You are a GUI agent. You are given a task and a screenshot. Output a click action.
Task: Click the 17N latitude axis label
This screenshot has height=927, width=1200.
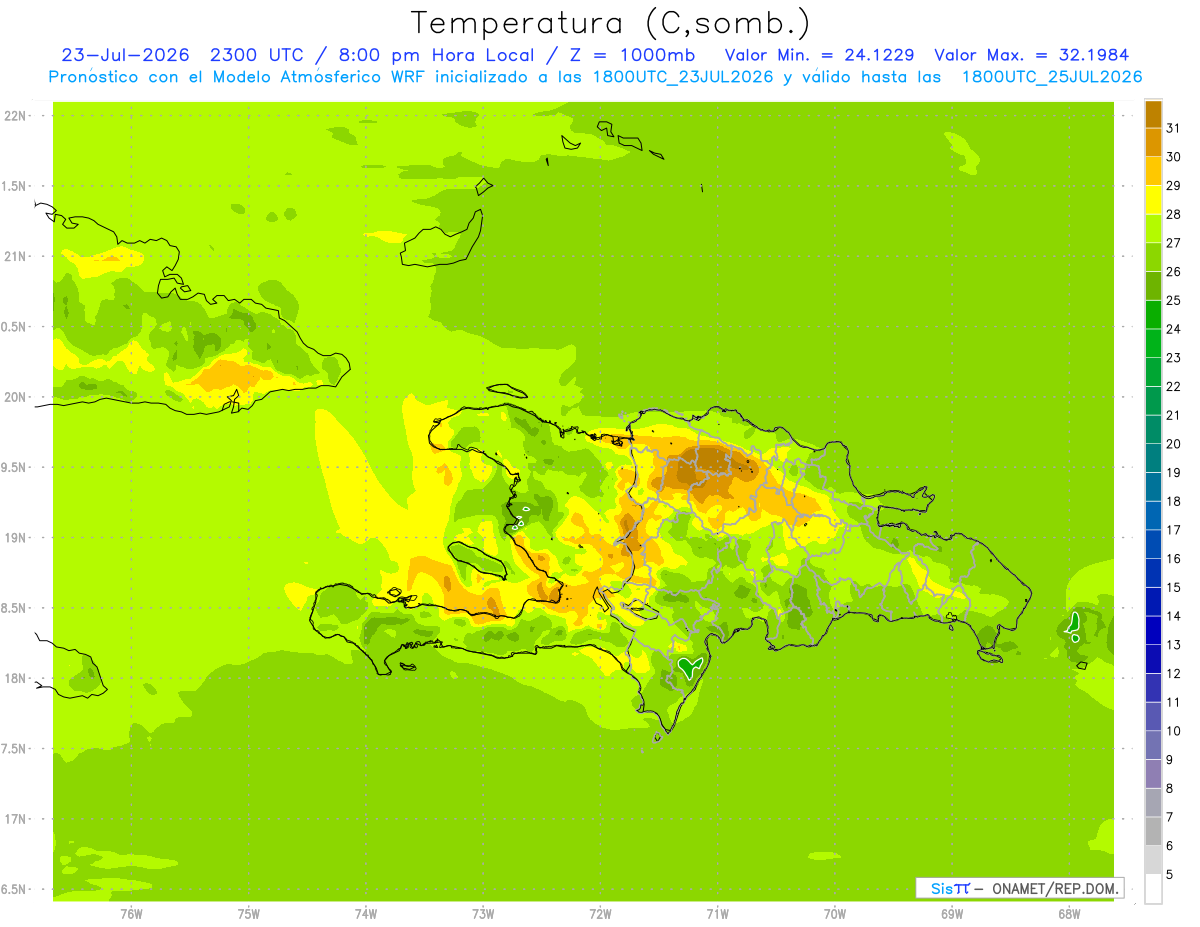pyautogui.click(x=16, y=819)
